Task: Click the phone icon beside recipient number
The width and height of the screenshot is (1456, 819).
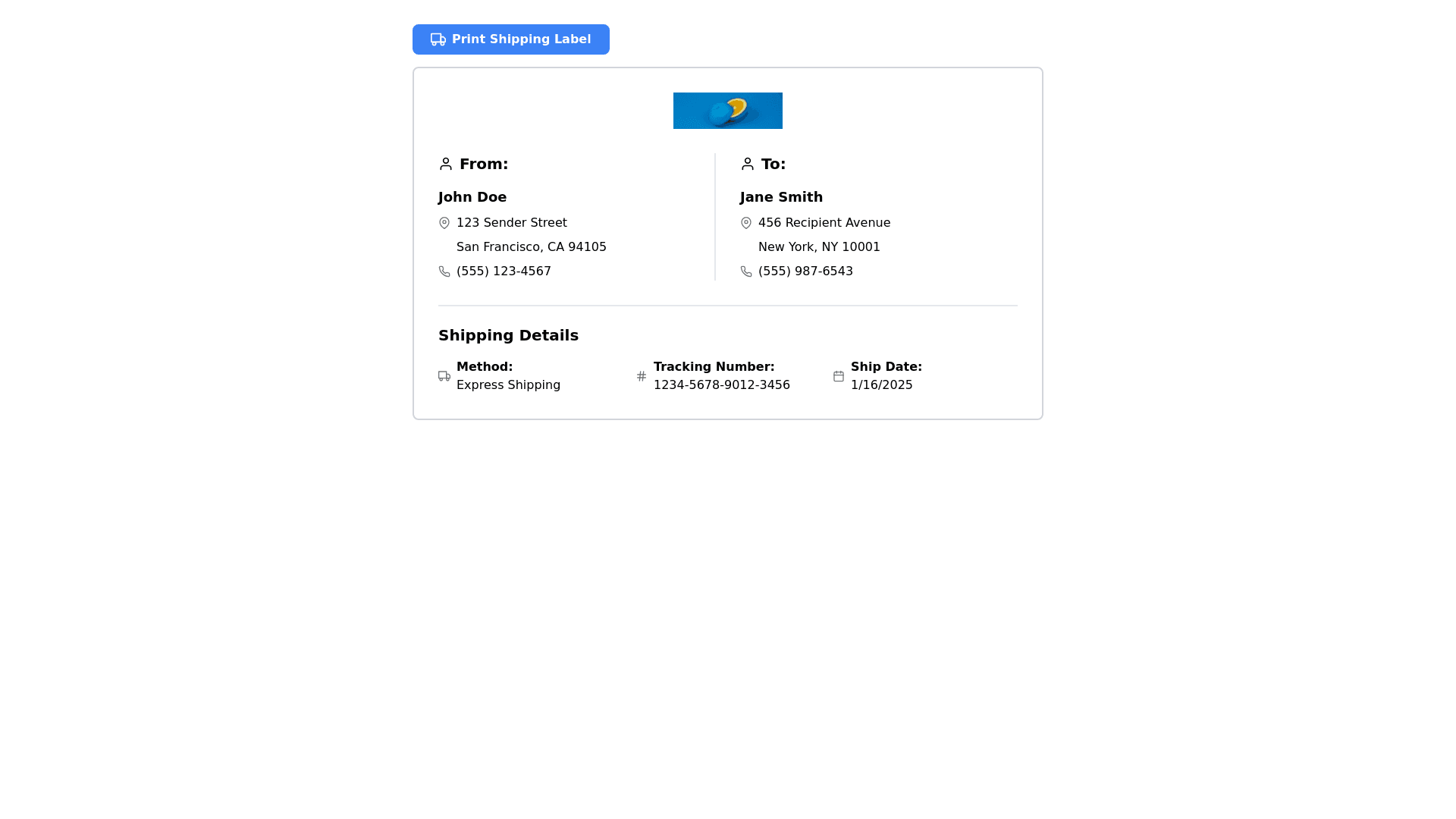Action: 746,271
